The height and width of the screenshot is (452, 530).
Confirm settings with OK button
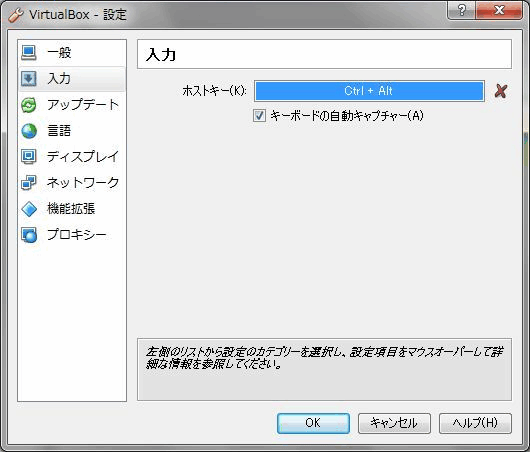(x=313, y=423)
